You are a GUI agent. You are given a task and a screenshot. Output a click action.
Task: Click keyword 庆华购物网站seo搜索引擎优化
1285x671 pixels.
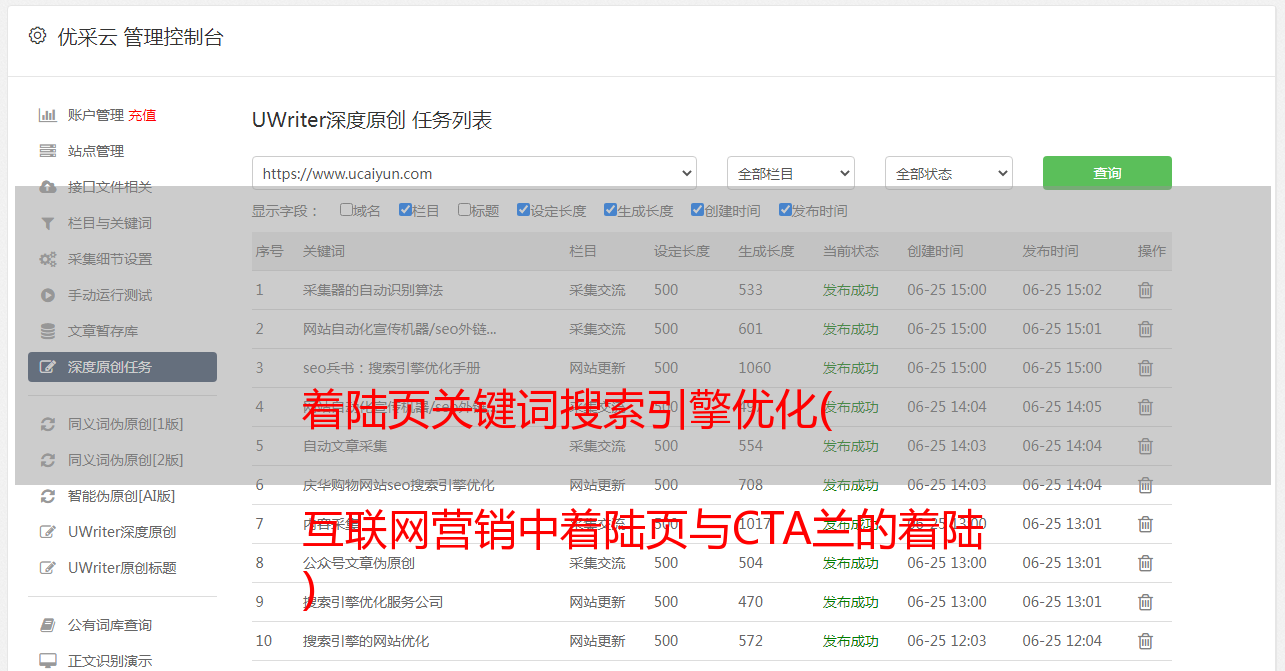[x=399, y=485]
